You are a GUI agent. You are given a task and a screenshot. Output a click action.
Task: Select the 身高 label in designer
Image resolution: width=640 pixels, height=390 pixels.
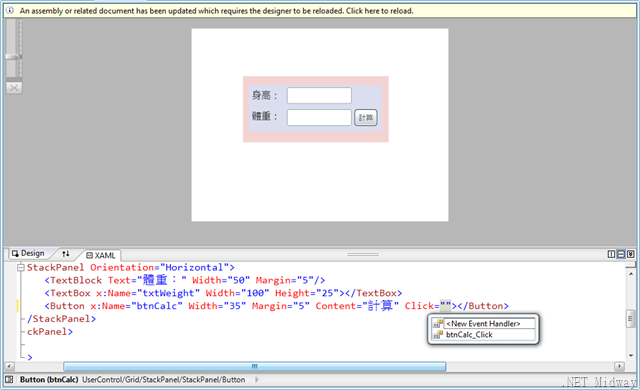[x=264, y=95]
